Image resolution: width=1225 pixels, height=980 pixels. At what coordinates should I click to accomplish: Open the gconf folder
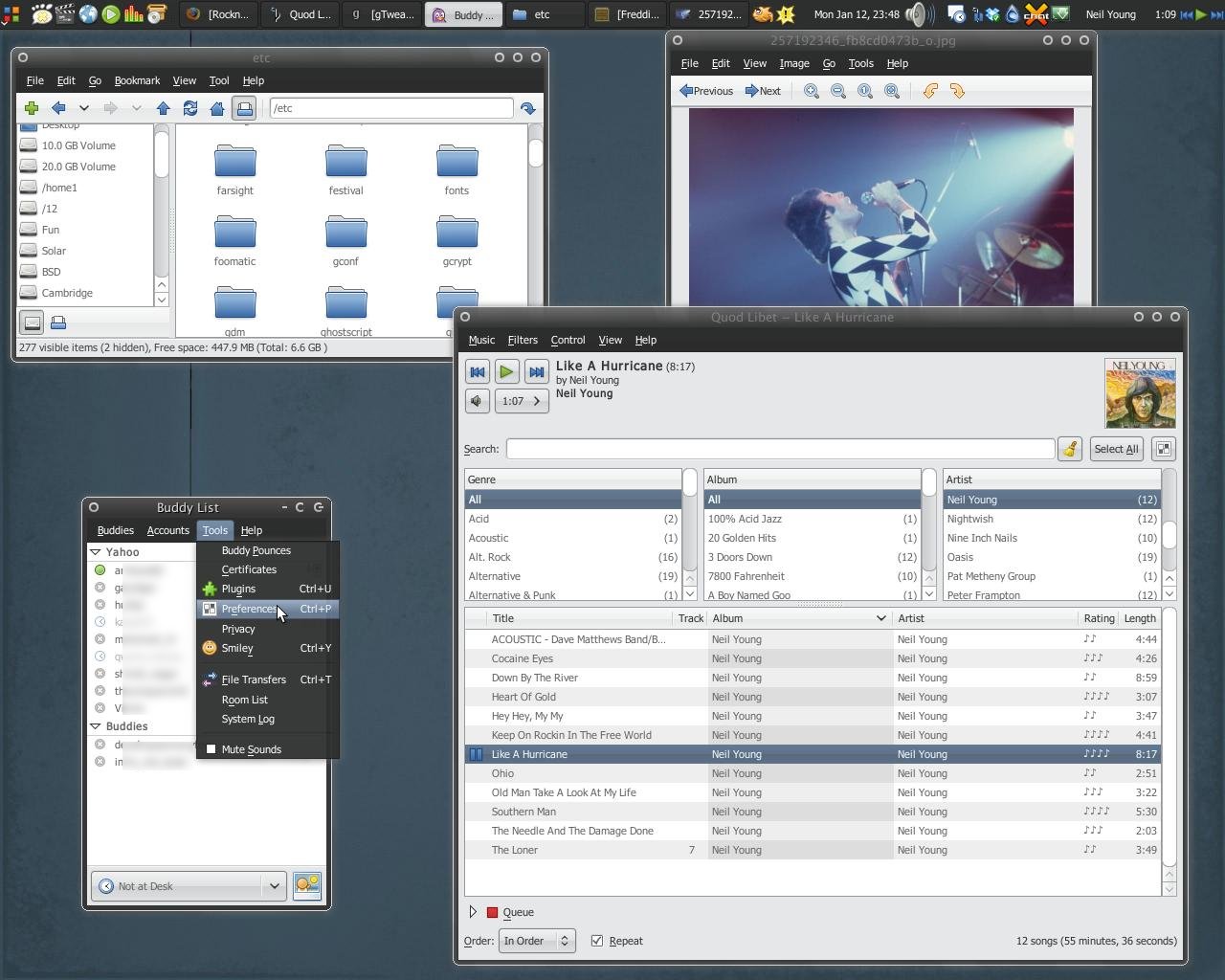pos(345,241)
